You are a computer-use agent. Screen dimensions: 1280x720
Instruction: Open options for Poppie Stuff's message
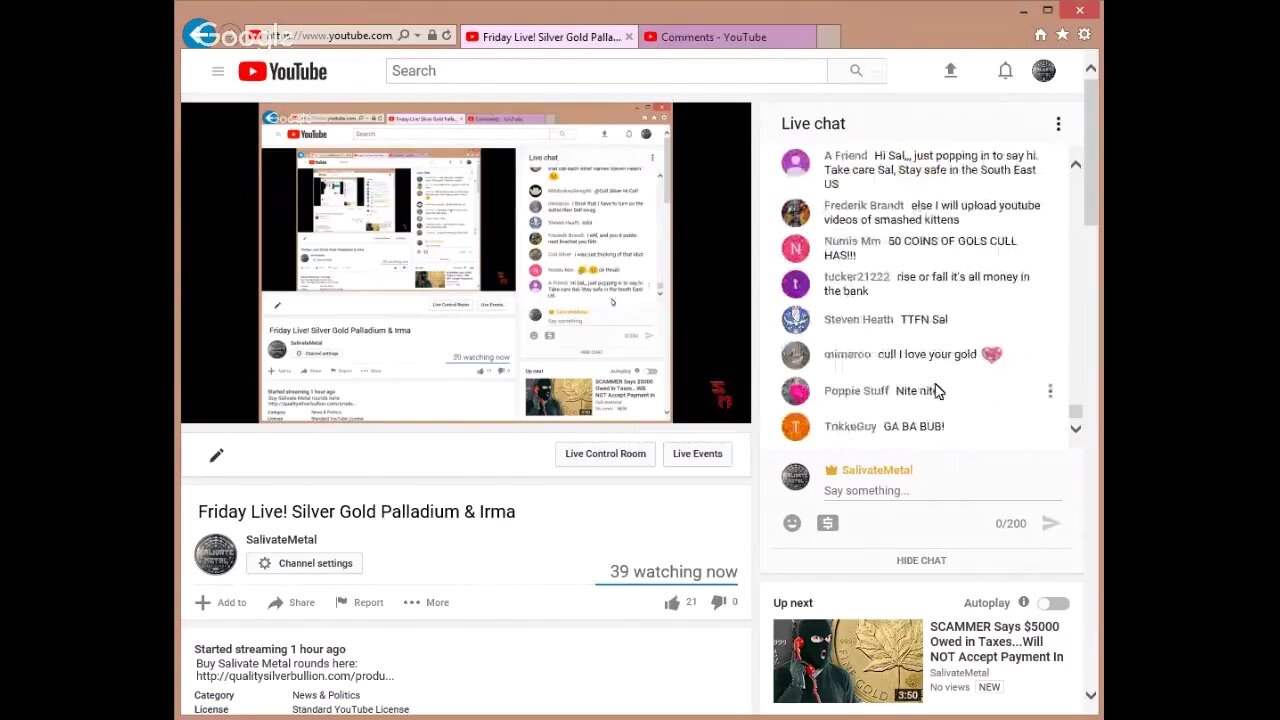click(x=1050, y=391)
